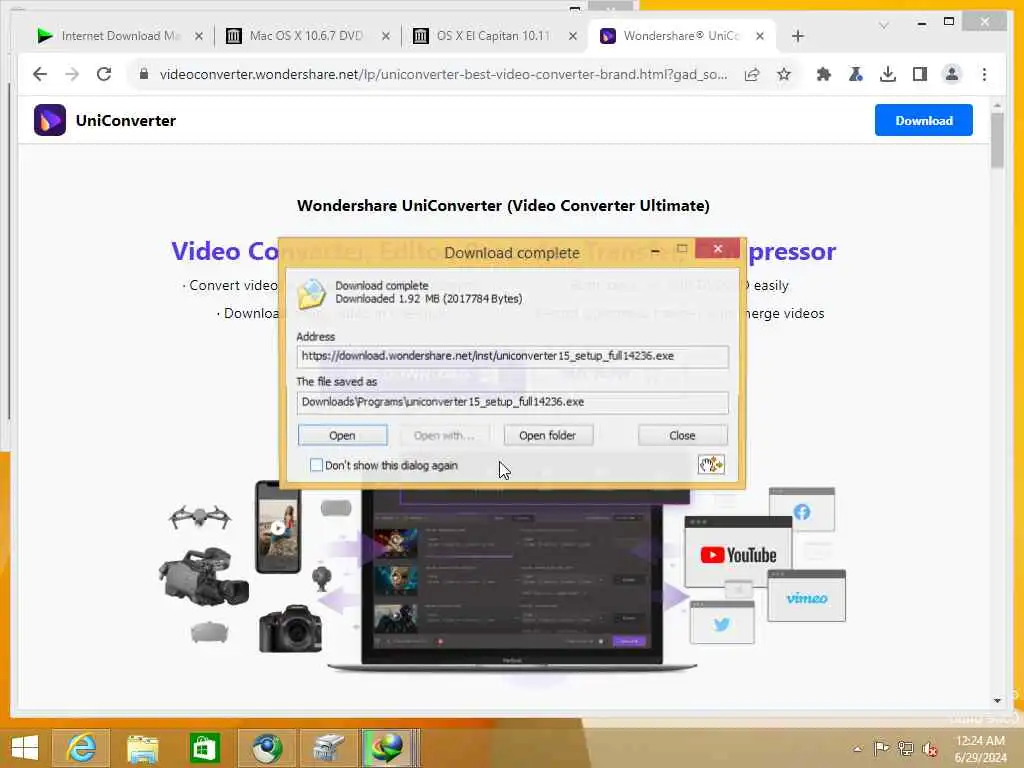This screenshot has height=768, width=1024.
Task: Open File Explorer from the taskbar
Action: coord(142,748)
